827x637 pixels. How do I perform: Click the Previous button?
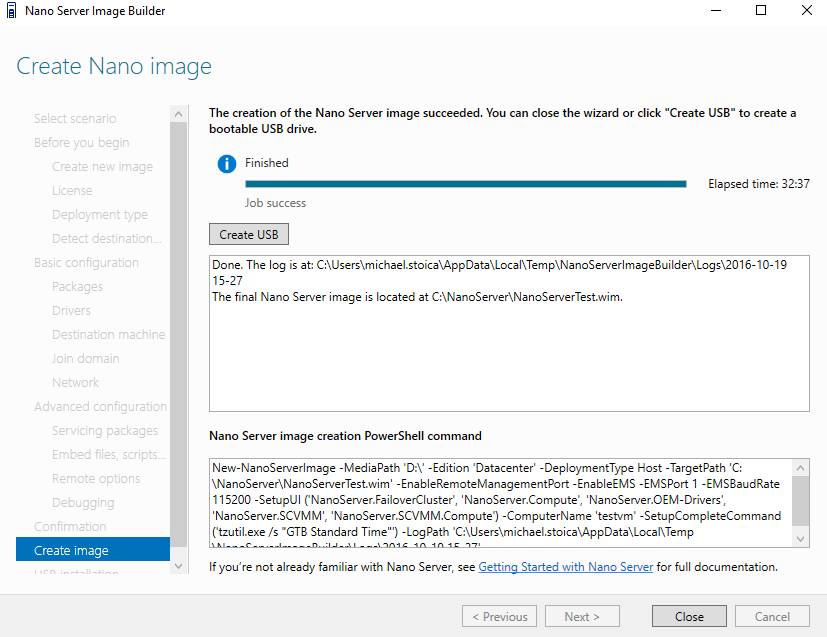(499, 616)
